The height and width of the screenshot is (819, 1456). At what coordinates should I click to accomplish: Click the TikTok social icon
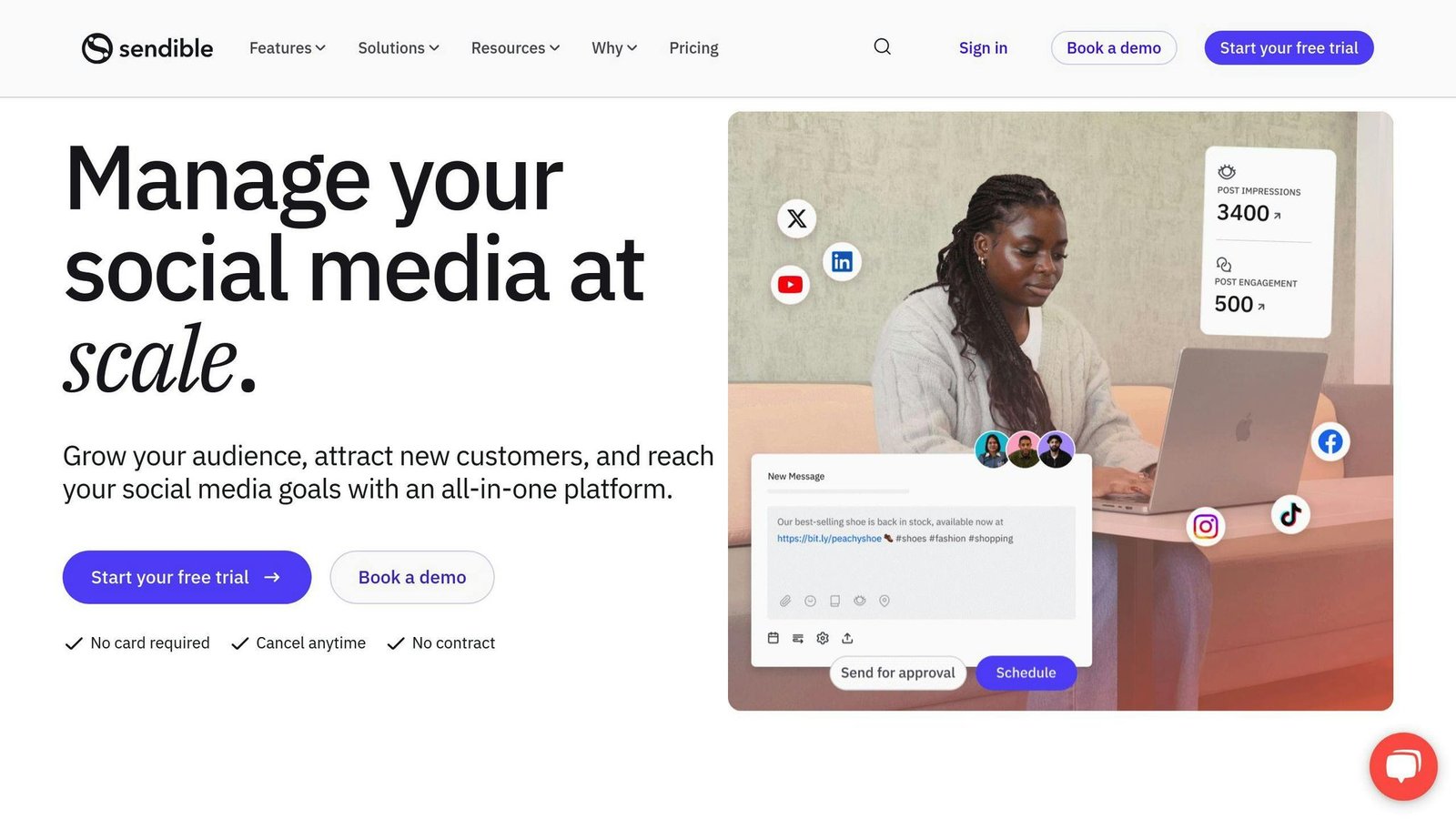tap(1290, 515)
